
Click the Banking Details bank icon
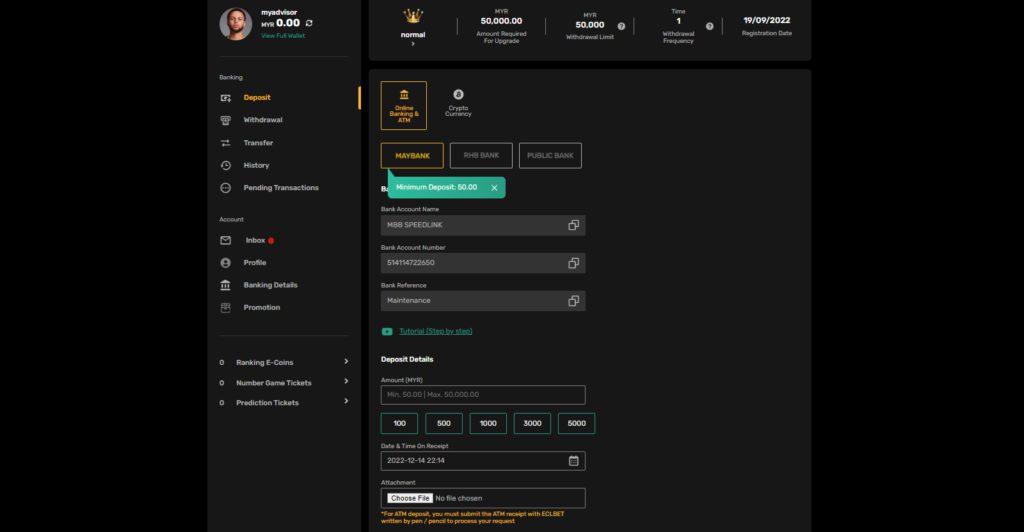(225, 285)
